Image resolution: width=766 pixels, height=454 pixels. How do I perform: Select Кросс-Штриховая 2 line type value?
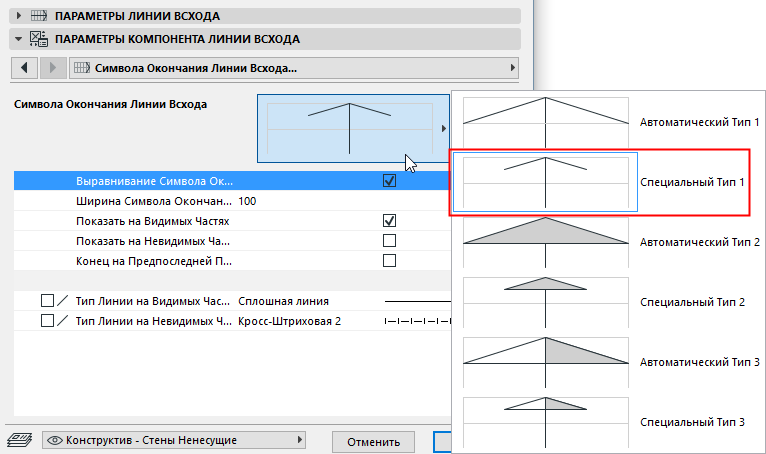click(x=289, y=321)
